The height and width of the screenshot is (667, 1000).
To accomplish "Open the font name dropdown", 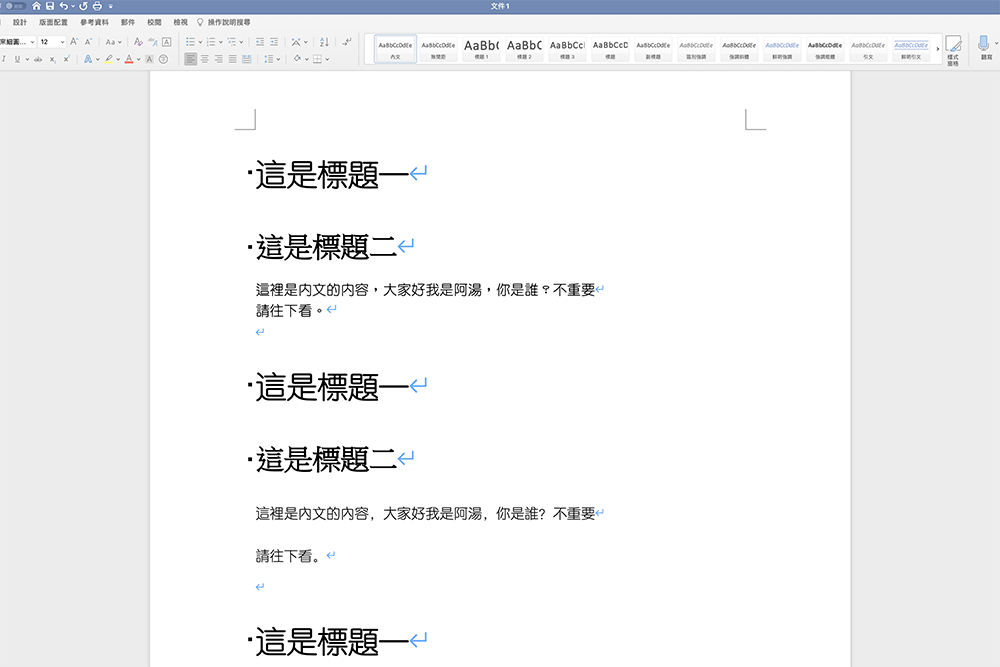I will pos(31,41).
